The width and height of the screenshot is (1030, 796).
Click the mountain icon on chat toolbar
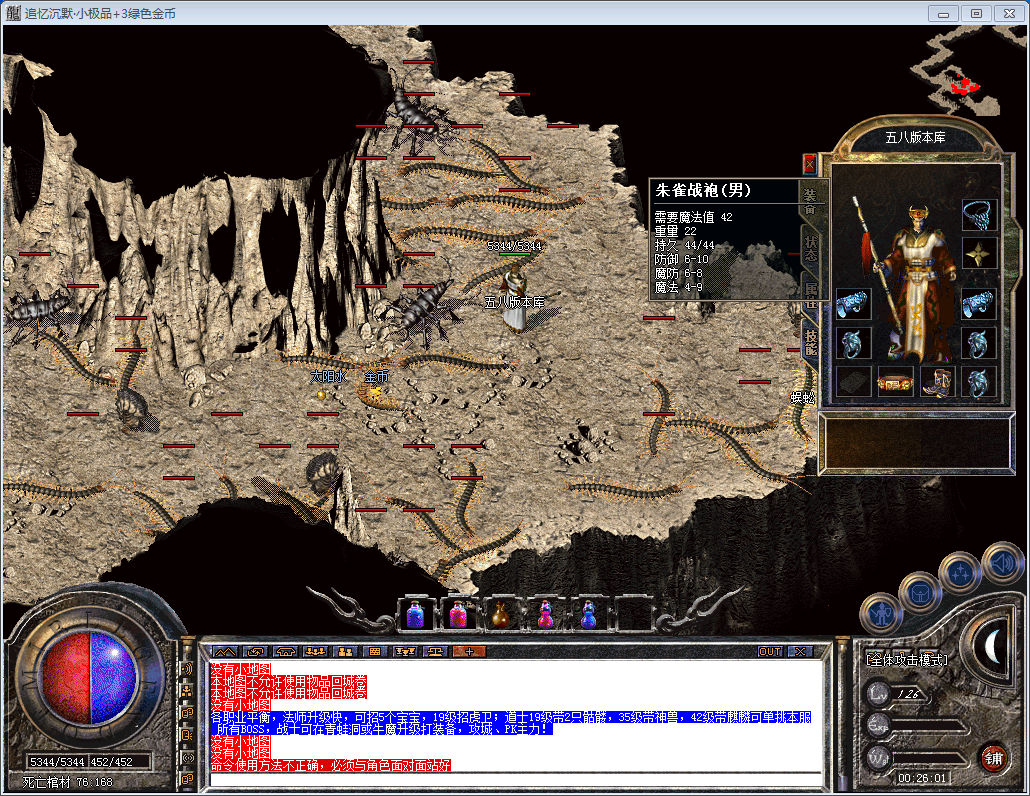pyautogui.click(x=225, y=652)
